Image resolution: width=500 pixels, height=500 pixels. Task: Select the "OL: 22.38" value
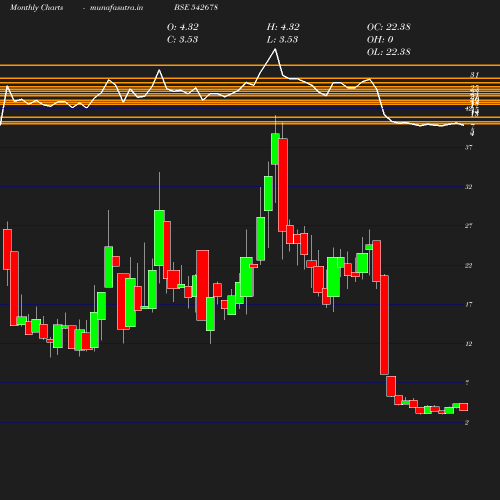click(389, 52)
